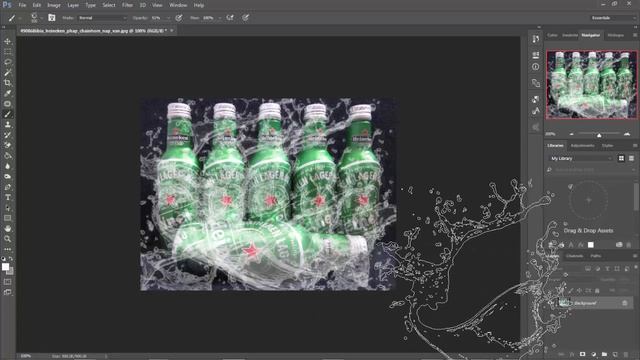Image resolution: width=640 pixels, height=360 pixels.
Task: Toggle Lock all on Layers lock row
Action: click(x=597, y=291)
